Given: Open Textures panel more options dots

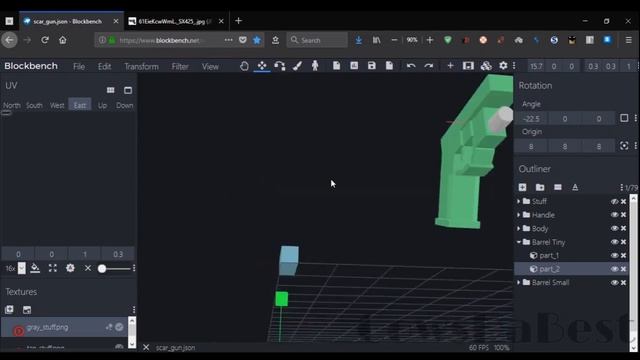Looking at the screenshot, I should [x=134, y=309].
